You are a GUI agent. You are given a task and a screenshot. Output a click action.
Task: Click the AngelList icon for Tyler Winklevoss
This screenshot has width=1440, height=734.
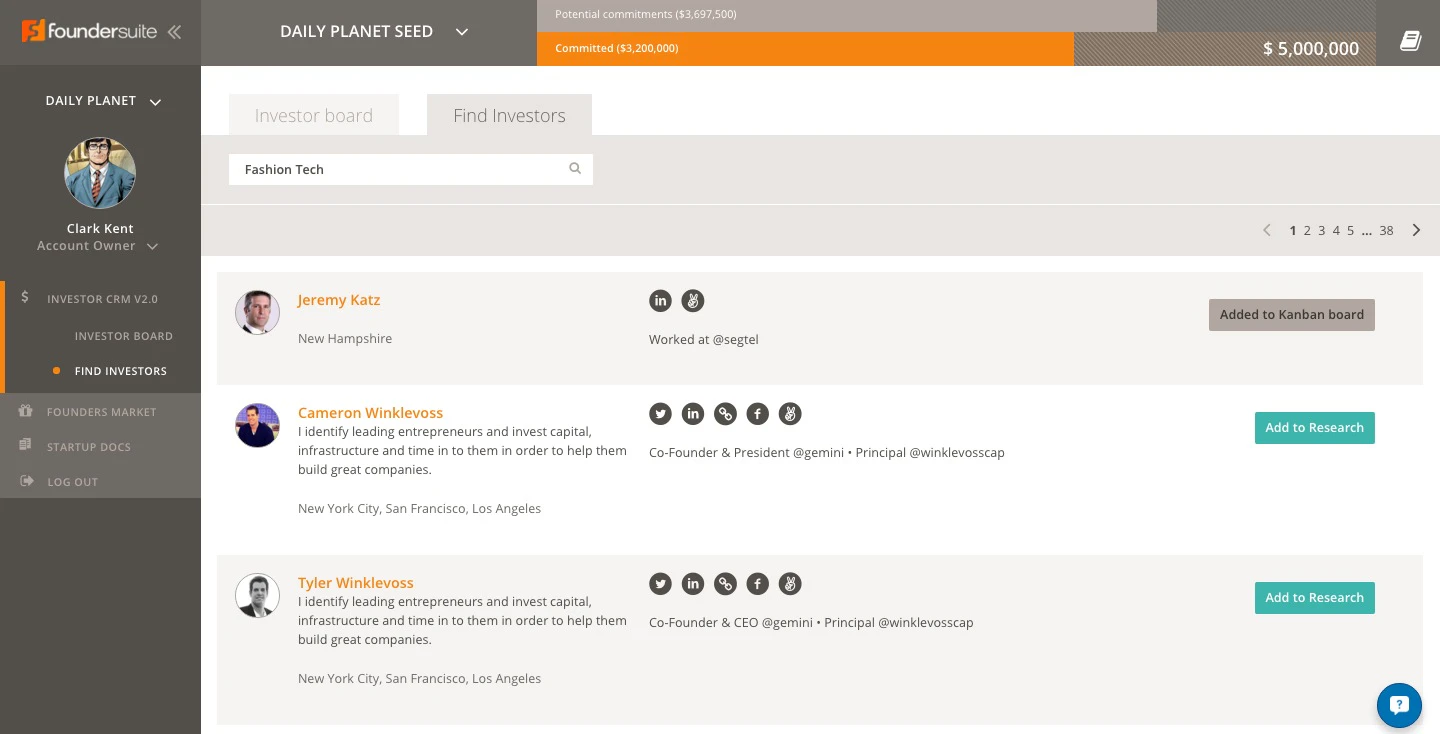tap(790, 583)
